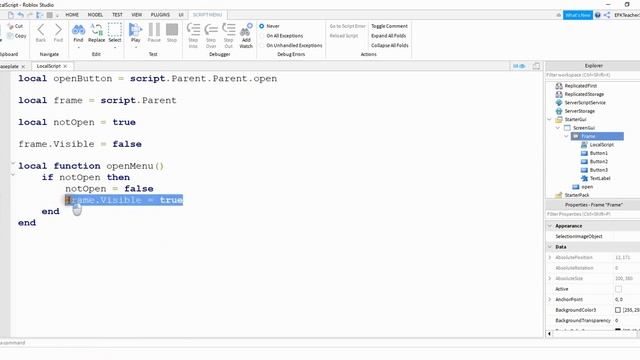Select Button3 in the Explorer tree
This screenshot has height=360, width=640.
[x=598, y=170]
